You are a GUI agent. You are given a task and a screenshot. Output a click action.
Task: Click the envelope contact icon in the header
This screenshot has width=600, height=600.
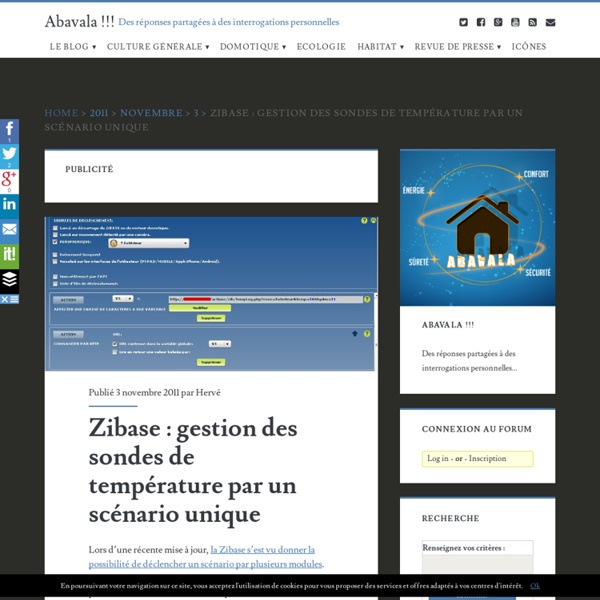tap(550, 22)
